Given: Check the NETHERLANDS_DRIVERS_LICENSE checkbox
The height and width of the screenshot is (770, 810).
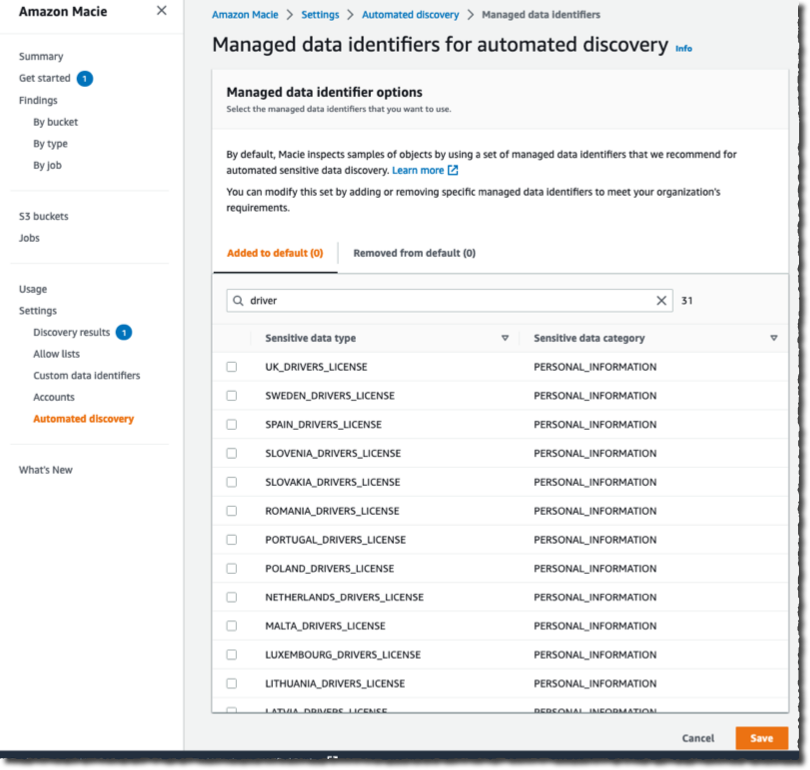Looking at the screenshot, I should (x=232, y=597).
